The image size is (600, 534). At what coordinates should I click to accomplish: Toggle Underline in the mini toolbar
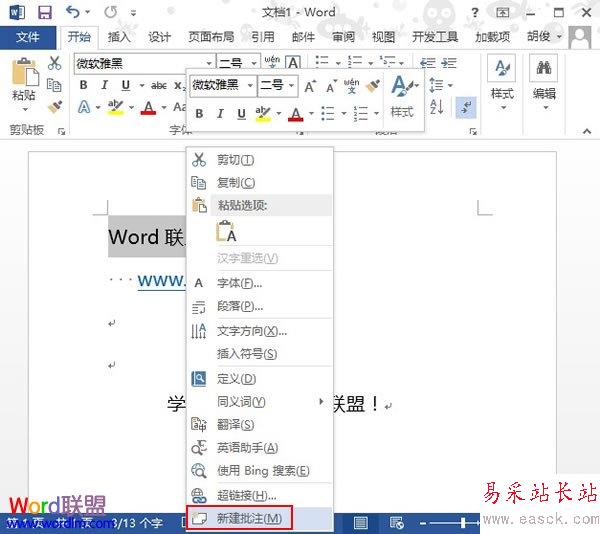pyautogui.click(x=241, y=114)
